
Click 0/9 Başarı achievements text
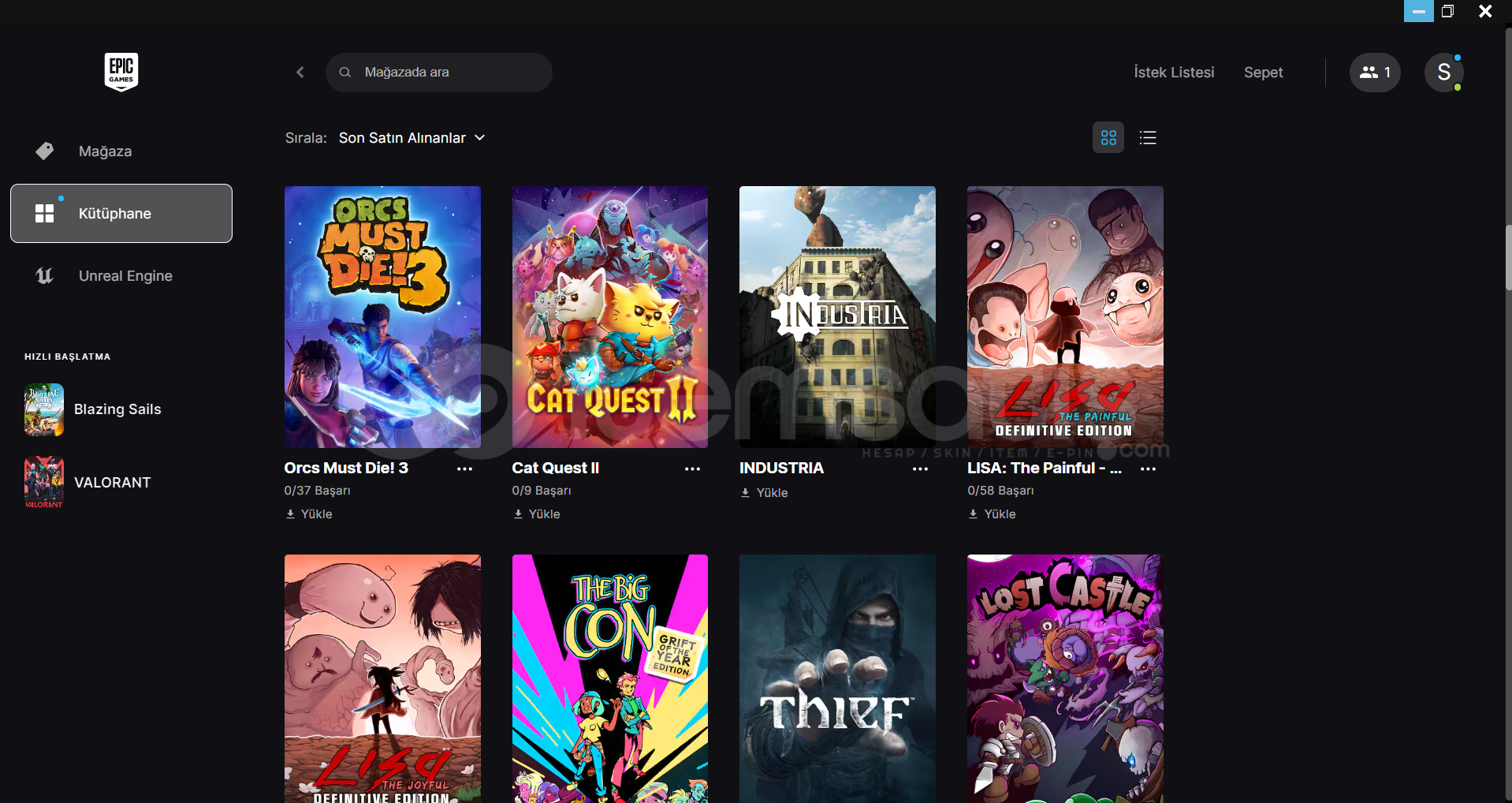pos(542,491)
